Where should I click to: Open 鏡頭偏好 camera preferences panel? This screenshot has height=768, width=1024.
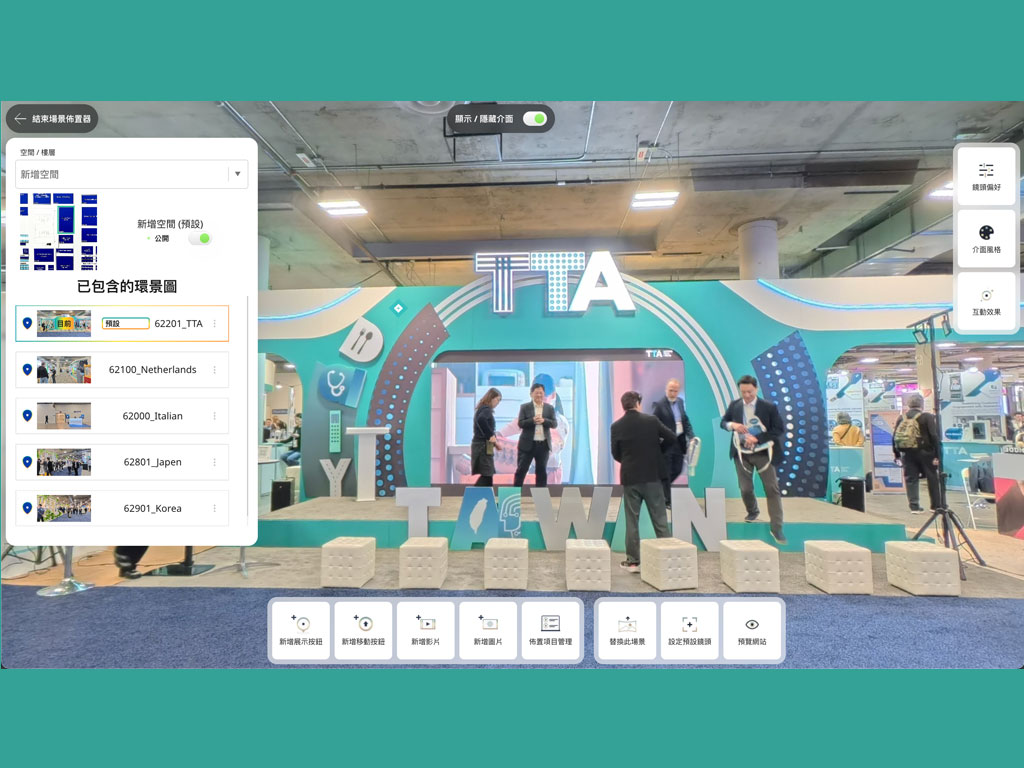pos(986,176)
